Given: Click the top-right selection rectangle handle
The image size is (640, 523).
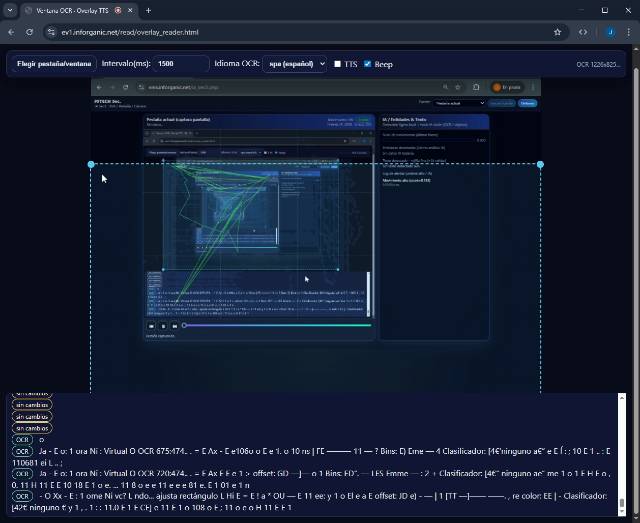Looking at the screenshot, I should pyautogui.click(x=540, y=164).
